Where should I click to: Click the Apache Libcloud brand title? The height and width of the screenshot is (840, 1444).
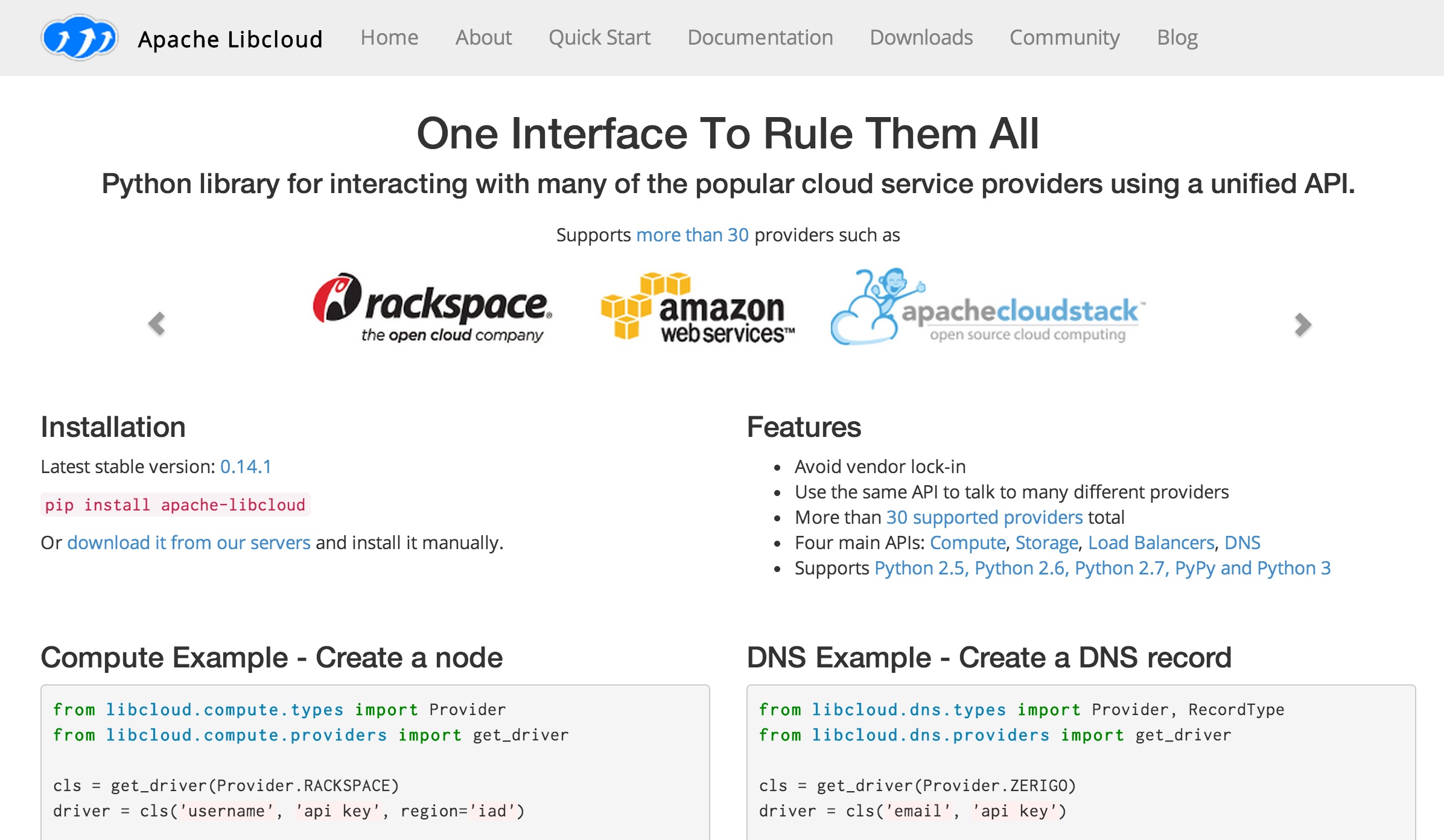230,39
